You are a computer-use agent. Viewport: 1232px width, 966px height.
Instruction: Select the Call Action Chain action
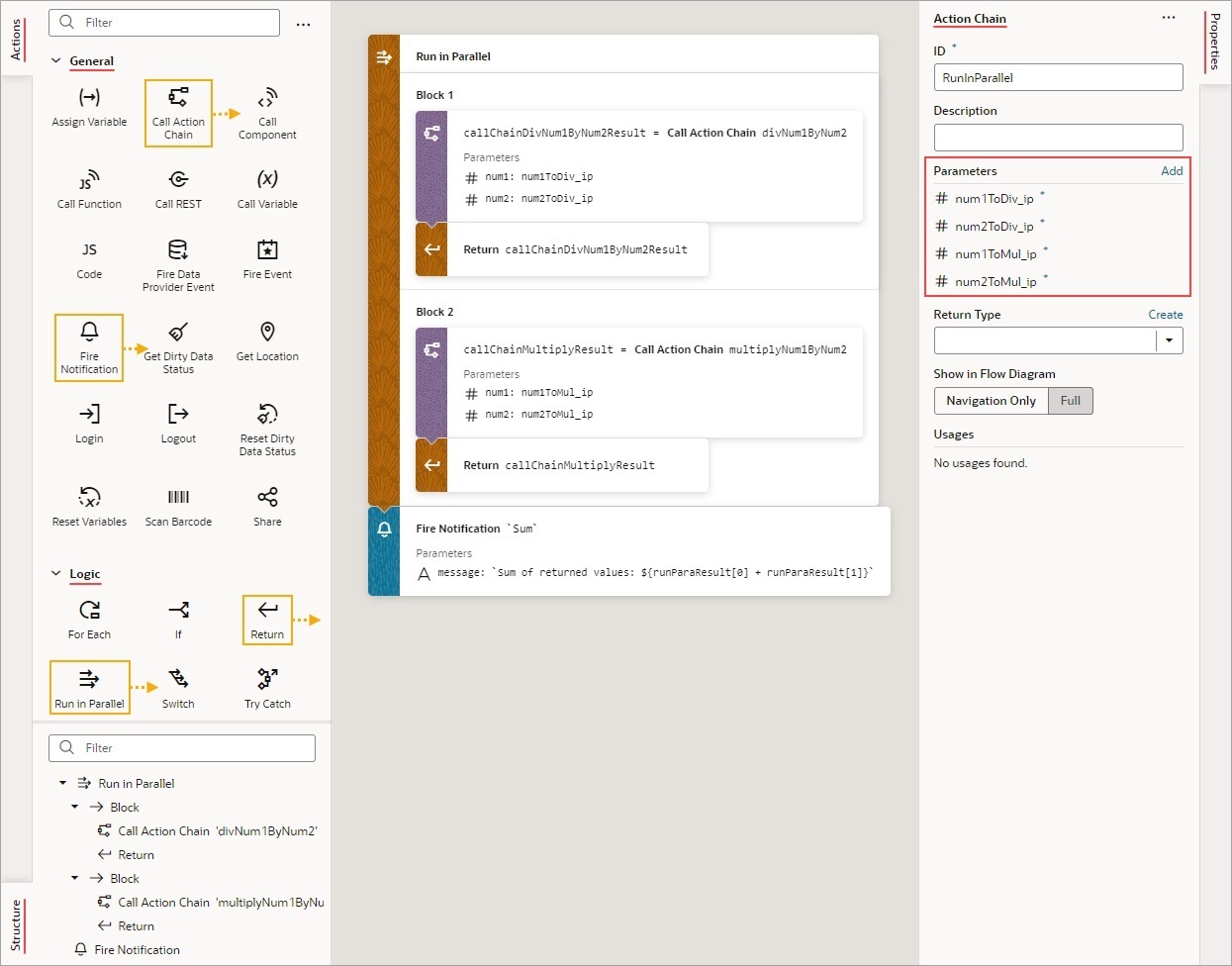pos(178,113)
